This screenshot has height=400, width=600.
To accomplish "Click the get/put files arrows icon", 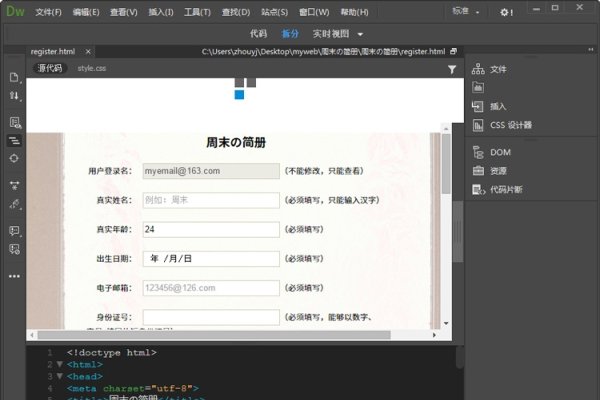I will coord(14,96).
